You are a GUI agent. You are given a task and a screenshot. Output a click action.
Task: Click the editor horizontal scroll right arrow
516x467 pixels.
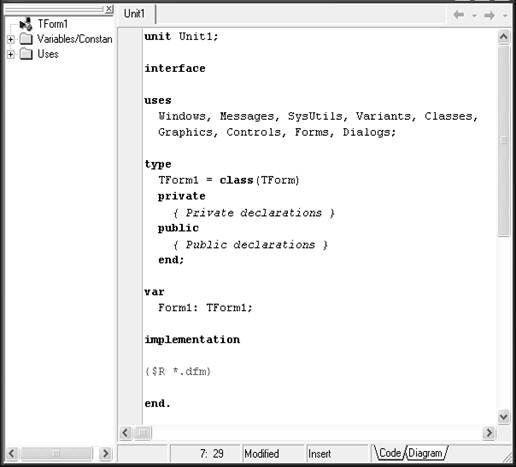[x=489, y=433]
